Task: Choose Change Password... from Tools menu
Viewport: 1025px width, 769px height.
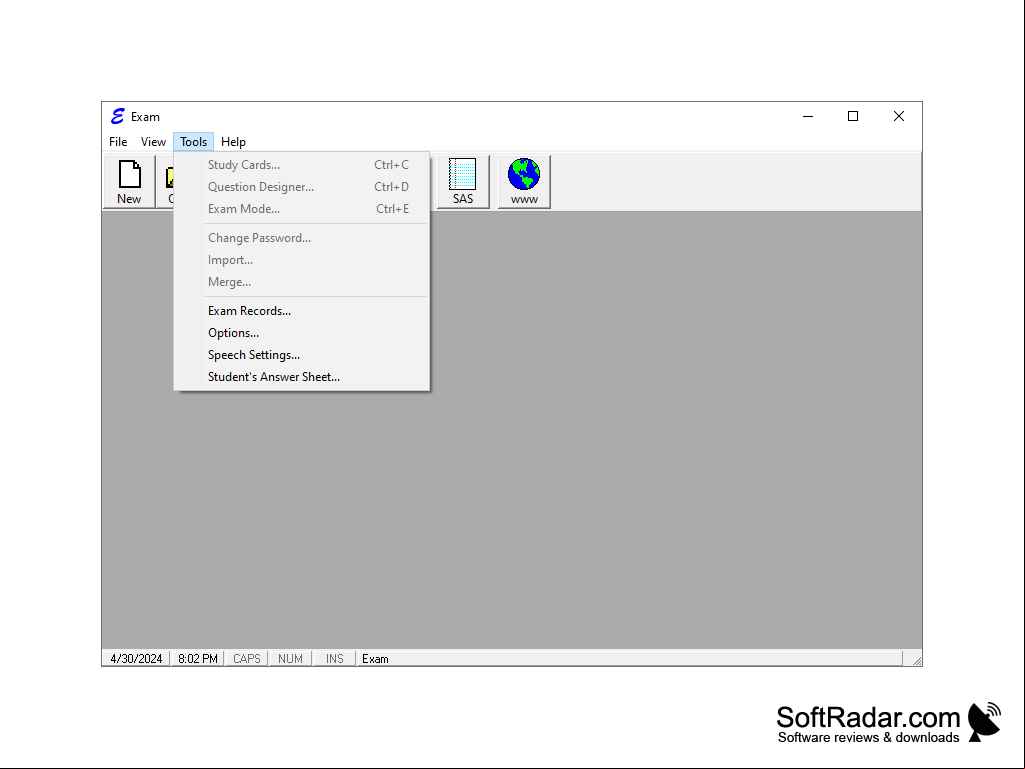Action: click(x=302, y=238)
